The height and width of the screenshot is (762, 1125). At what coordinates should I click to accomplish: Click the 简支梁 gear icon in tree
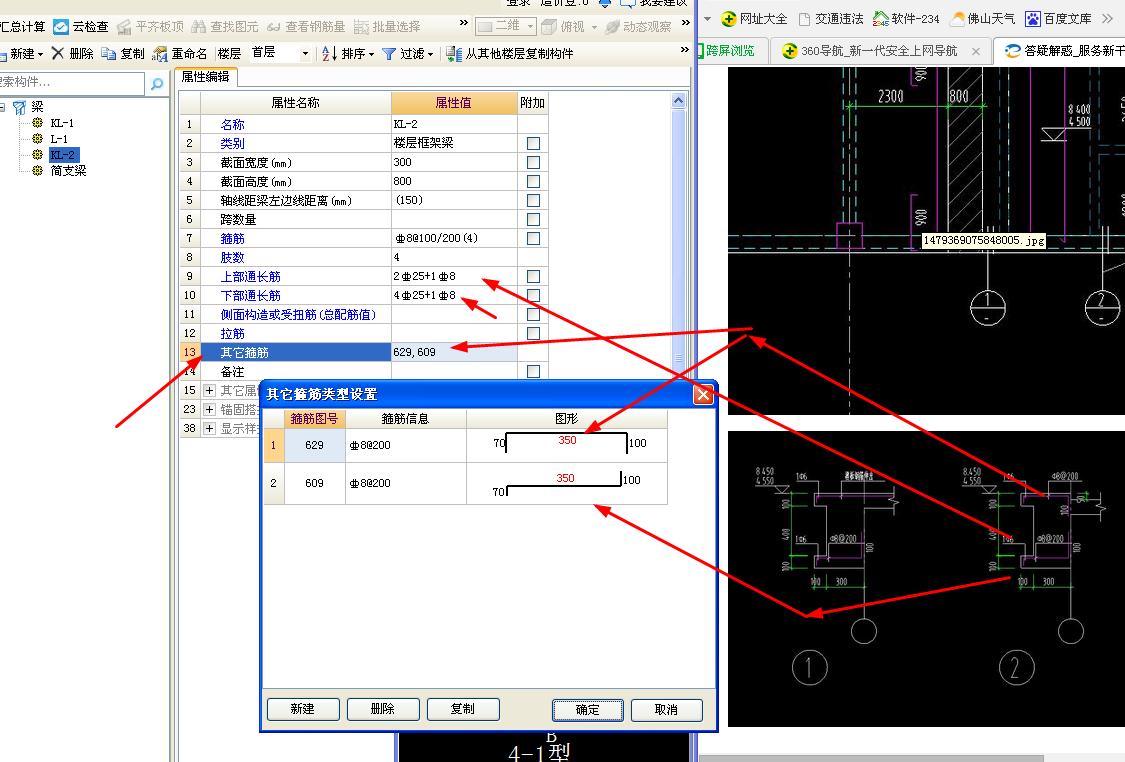tap(37, 170)
